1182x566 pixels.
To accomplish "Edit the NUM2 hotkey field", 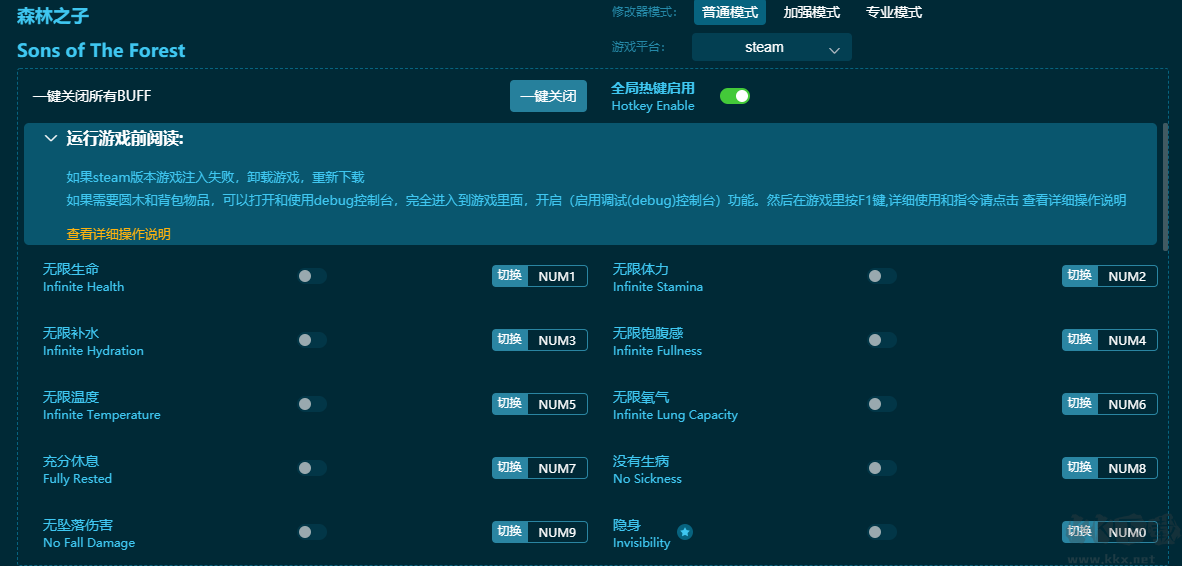I will (x=1127, y=277).
